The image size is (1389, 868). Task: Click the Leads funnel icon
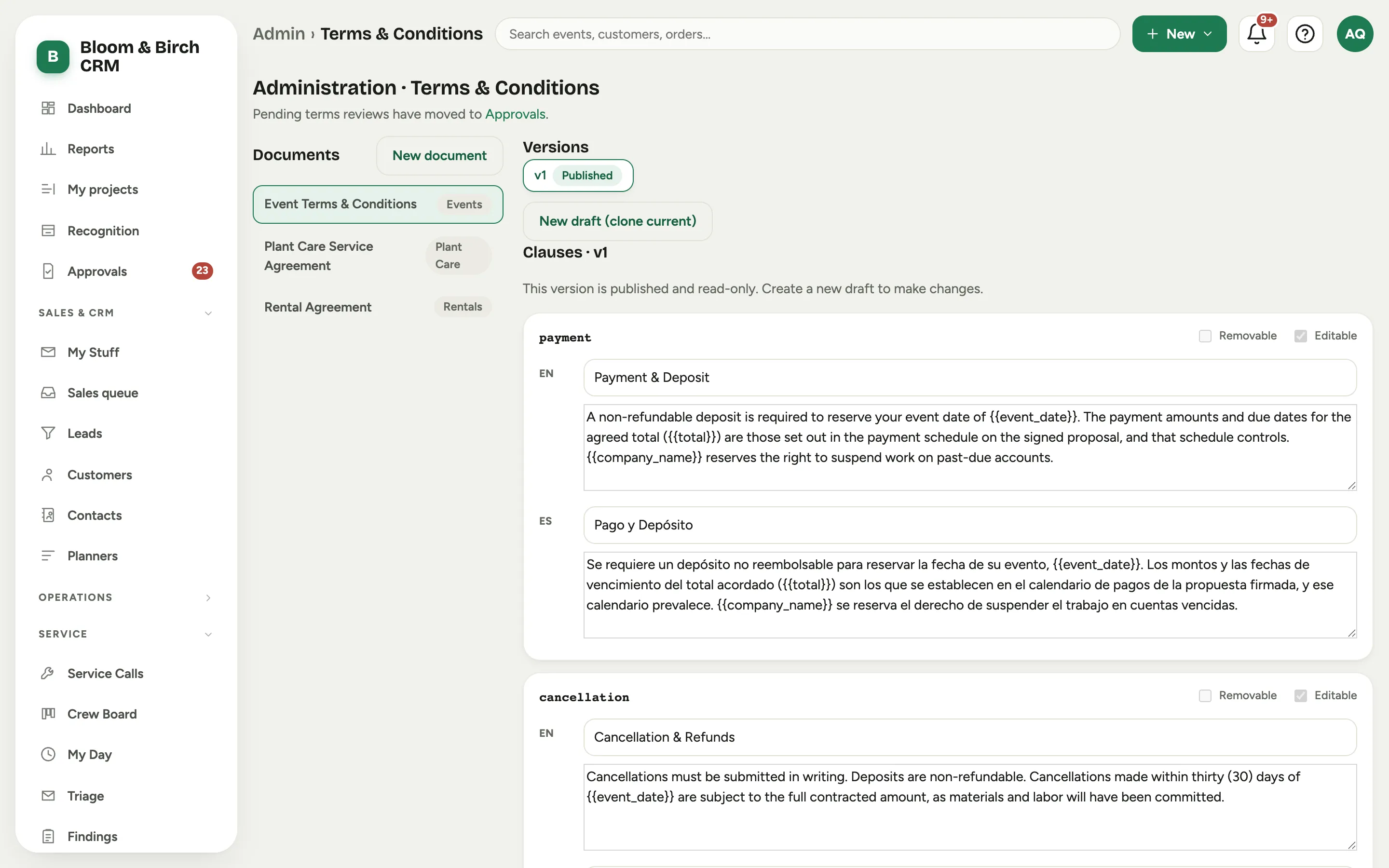(48, 433)
